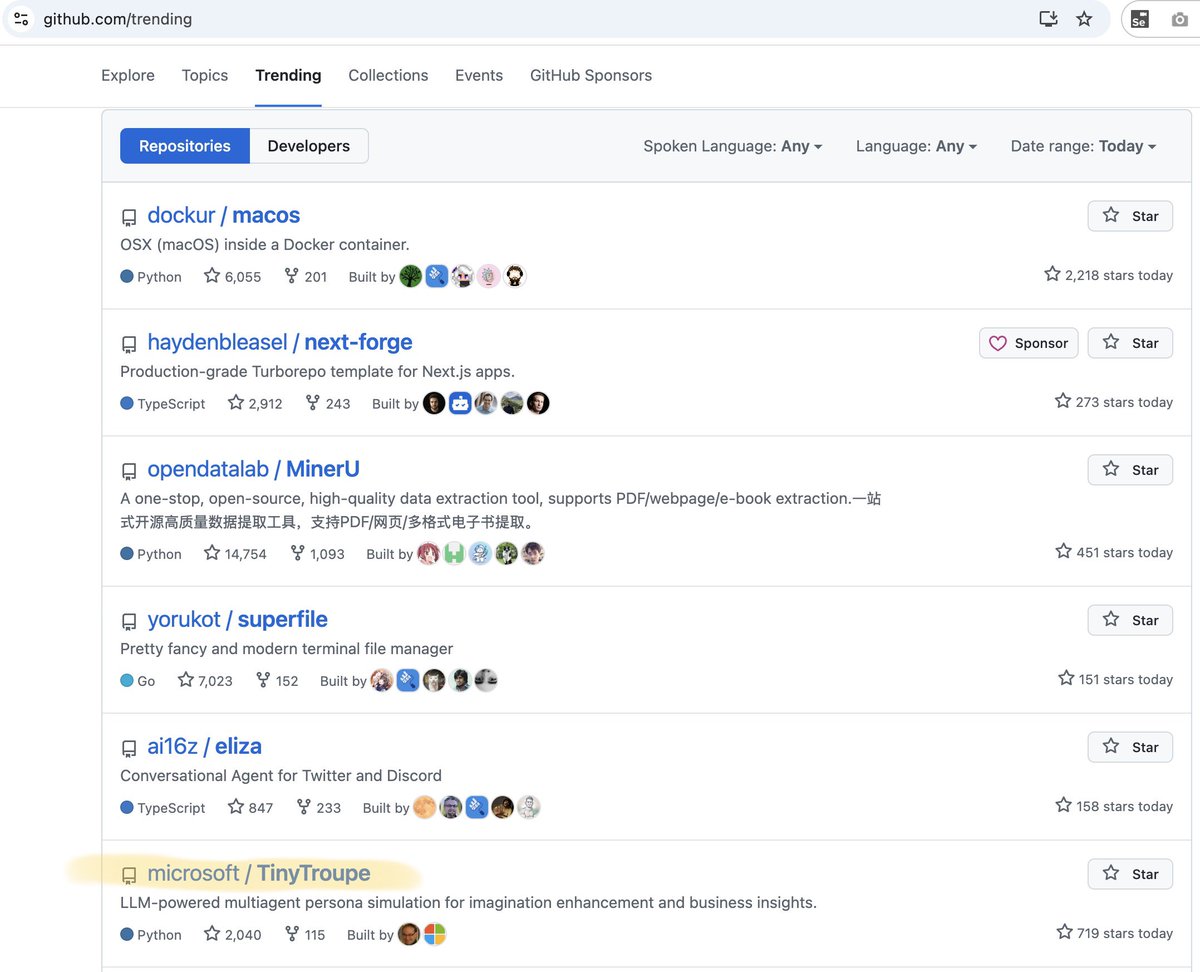Open the yorukot / superfile repository link
This screenshot has width=1200, height=972.
[x=238, y=619]
